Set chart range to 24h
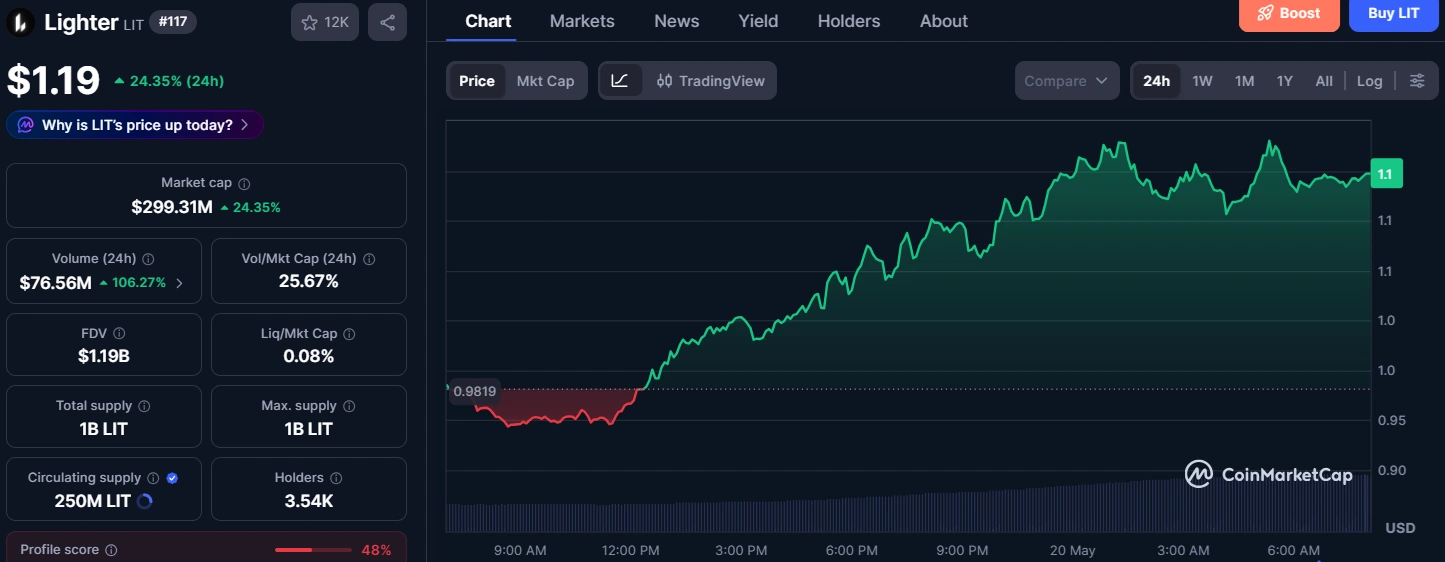This screenshot has width=1445, height=562. [1157, 81]
